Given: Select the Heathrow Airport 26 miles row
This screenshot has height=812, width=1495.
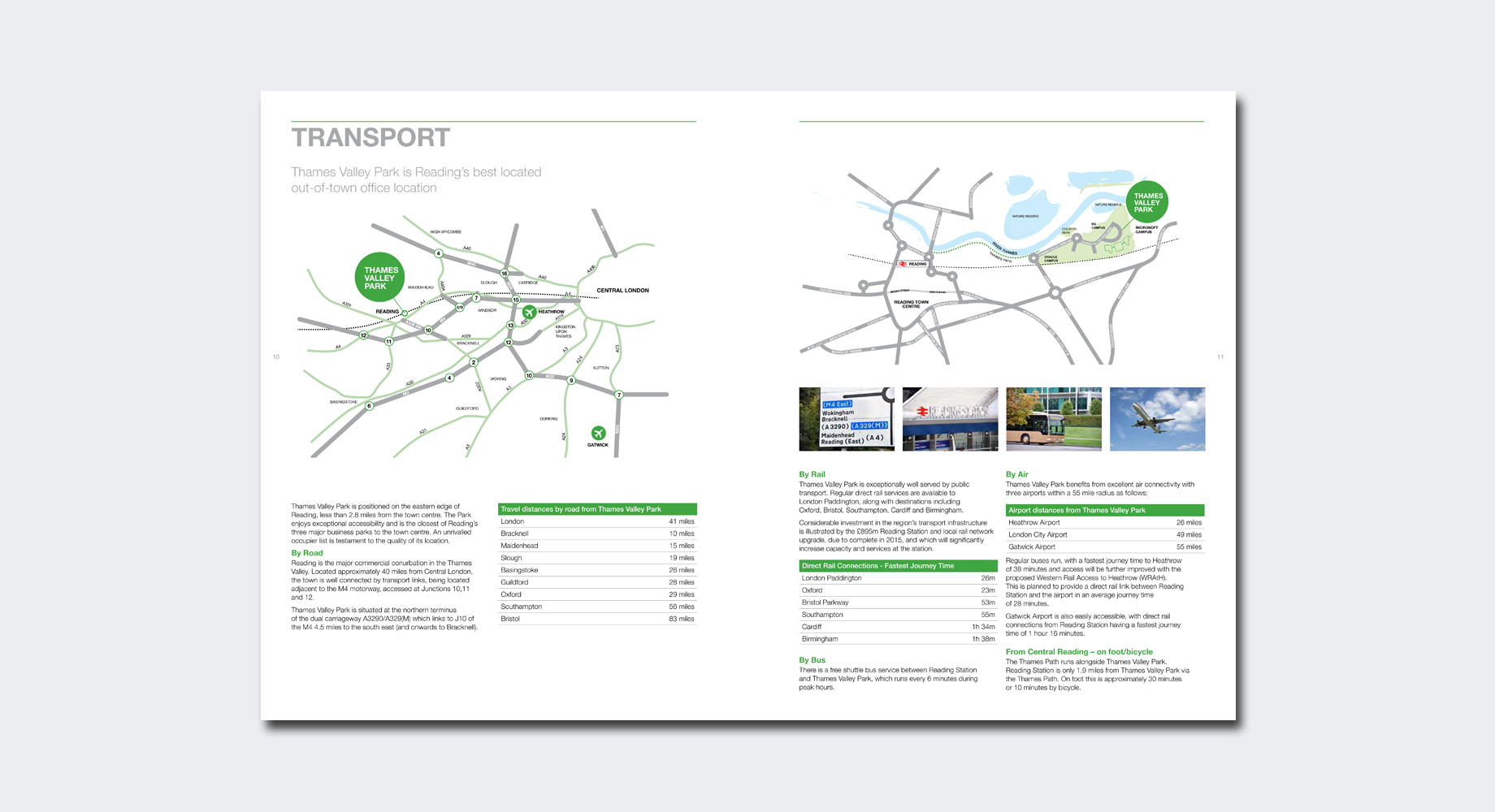Looking at the screenshot, I should pos(1105,522).
